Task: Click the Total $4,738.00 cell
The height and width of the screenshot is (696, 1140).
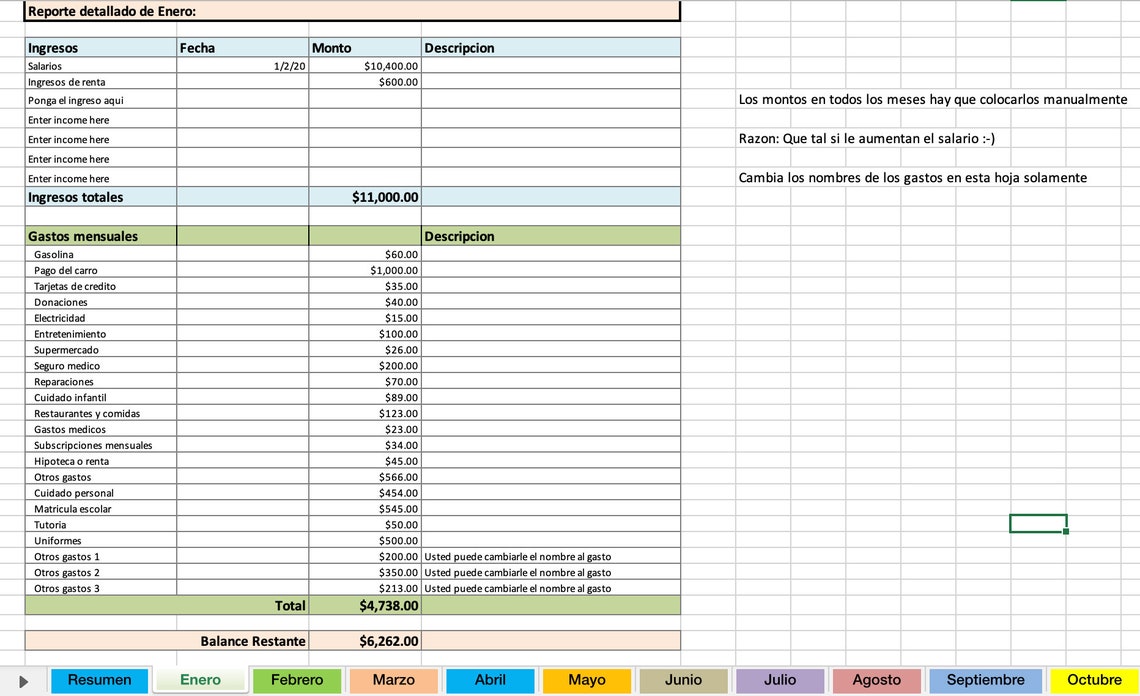Action: (x=365, y=605)
